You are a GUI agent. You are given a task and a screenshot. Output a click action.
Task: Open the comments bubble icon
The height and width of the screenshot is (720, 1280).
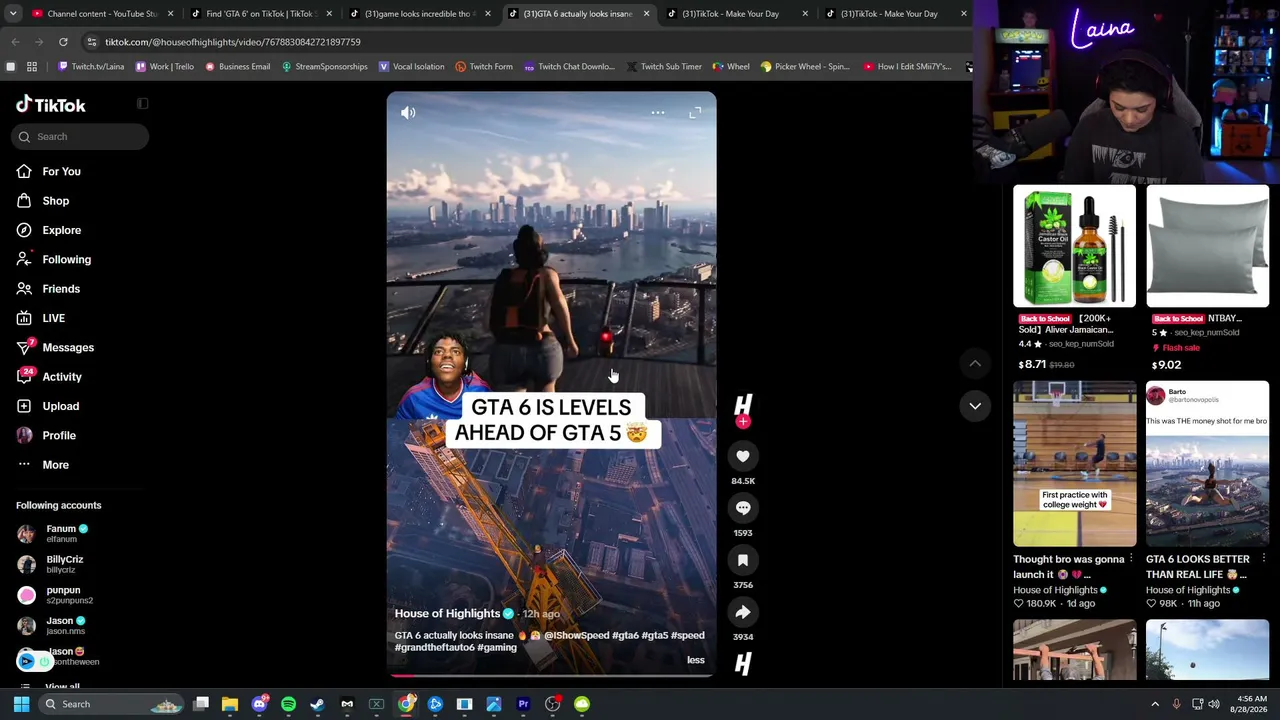coord(743,508)
